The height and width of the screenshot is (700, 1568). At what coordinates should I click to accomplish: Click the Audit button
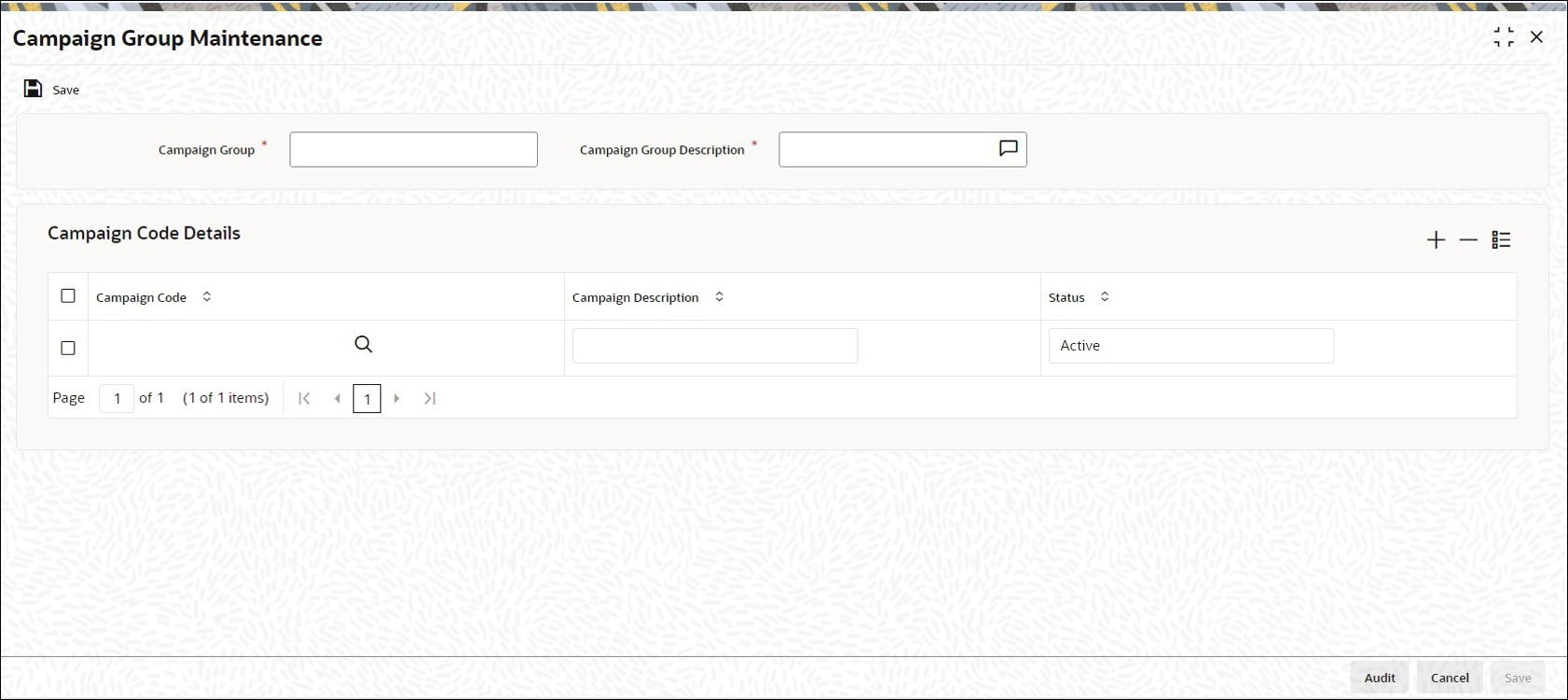tap(1380, 678)
